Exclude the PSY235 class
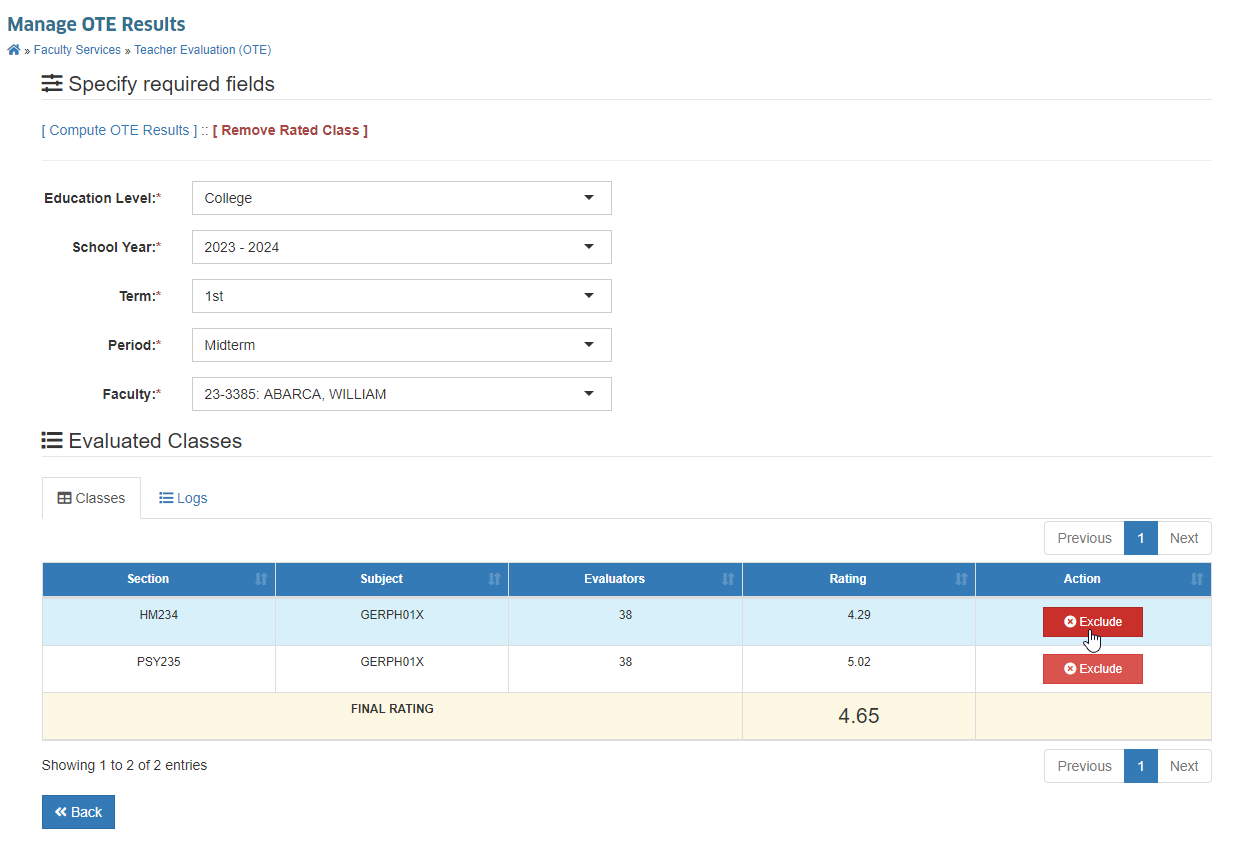The width and height of the screenshot is (1247, 842). click(1092, 669)
